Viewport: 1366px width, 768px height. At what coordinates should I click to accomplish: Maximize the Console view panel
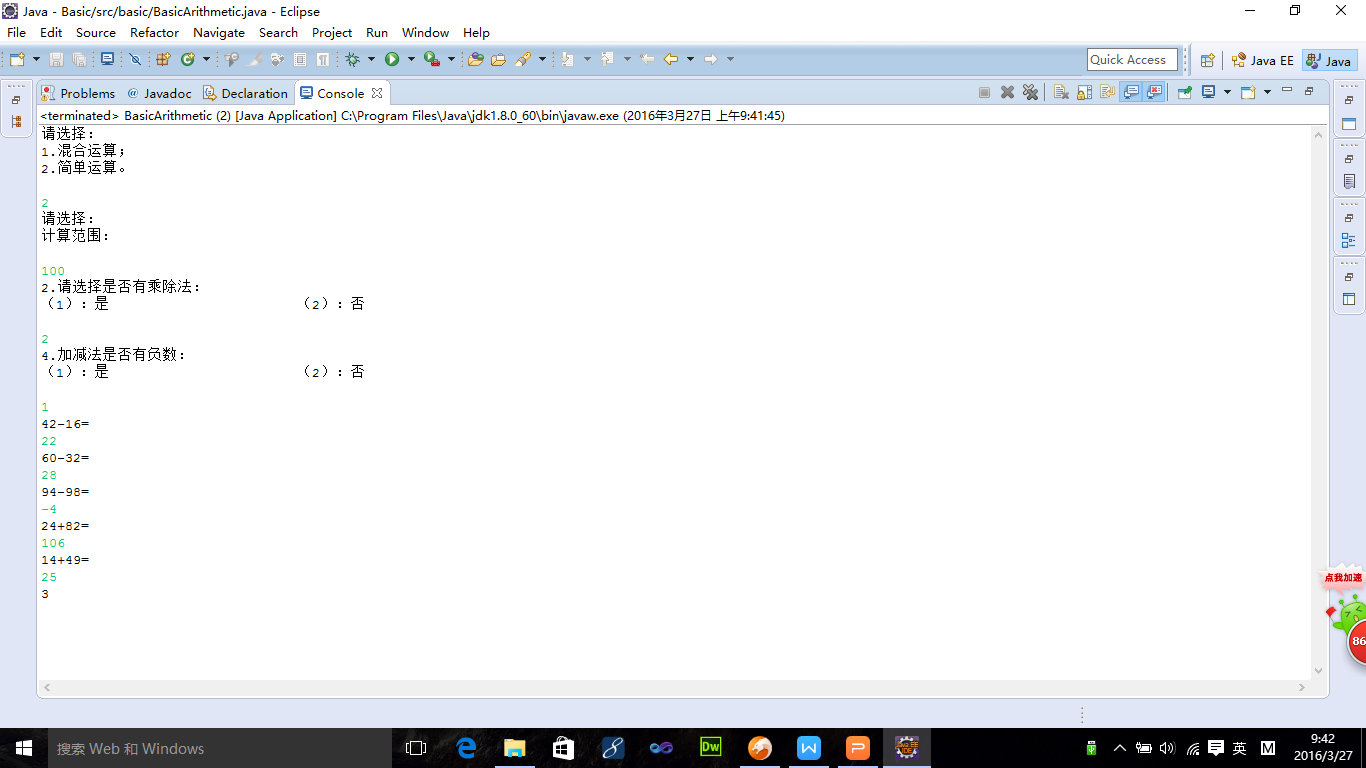1309,91
